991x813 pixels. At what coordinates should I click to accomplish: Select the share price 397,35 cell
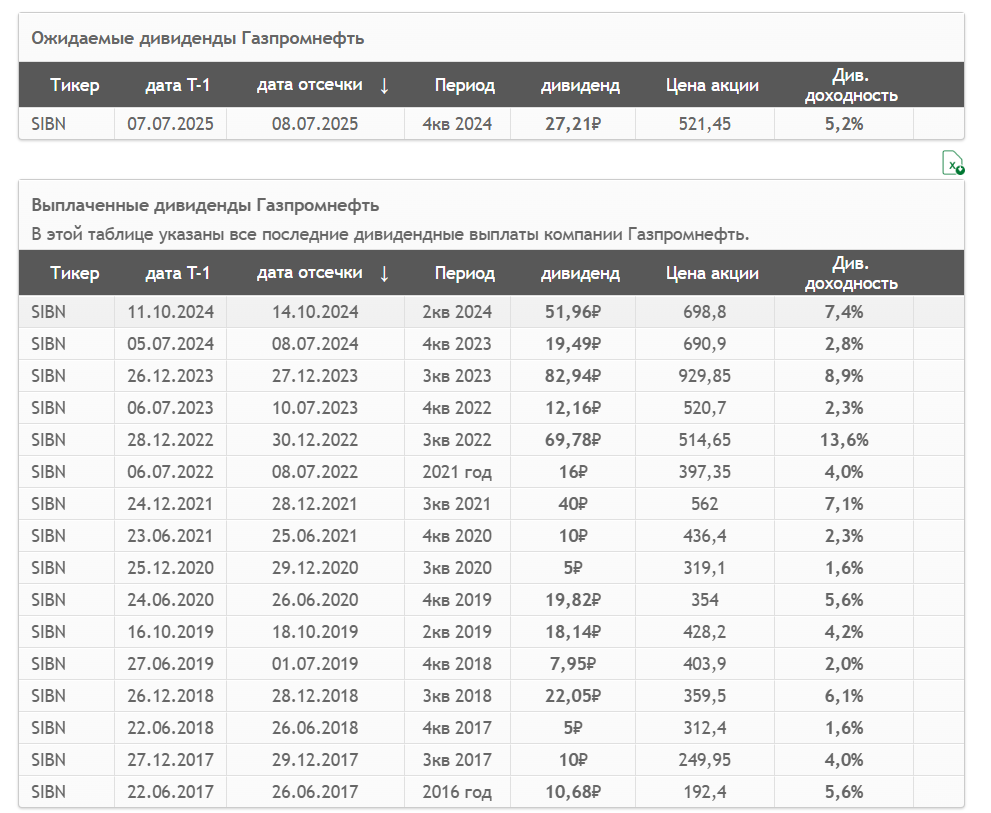click(705, 472)
